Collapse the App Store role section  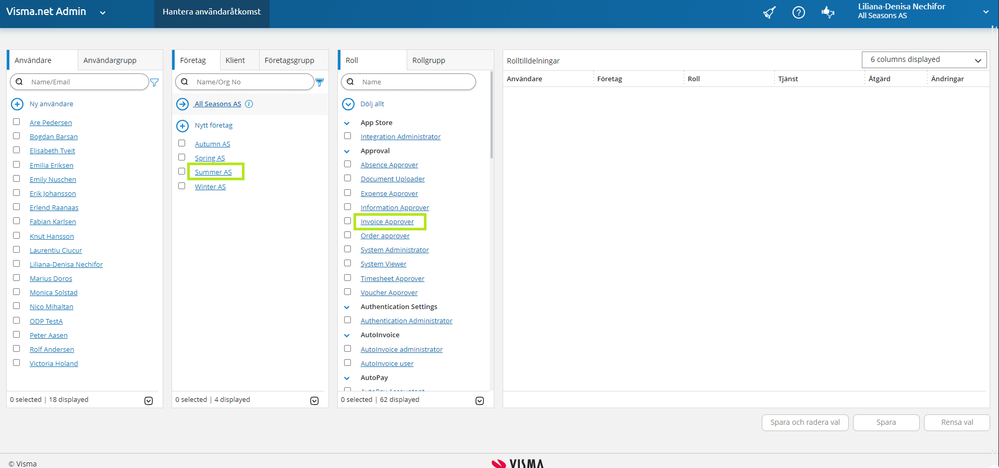(347, 123)
